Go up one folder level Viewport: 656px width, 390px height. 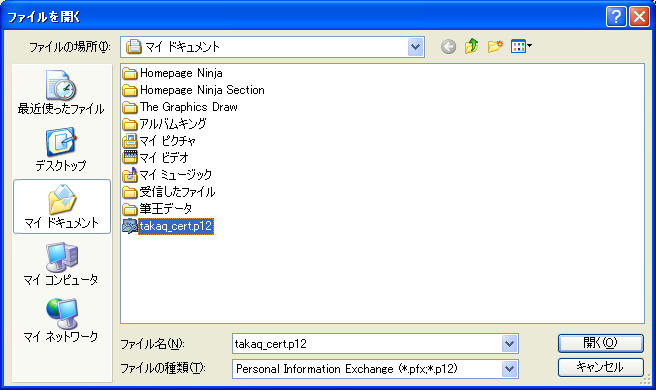tap(472, 46)
